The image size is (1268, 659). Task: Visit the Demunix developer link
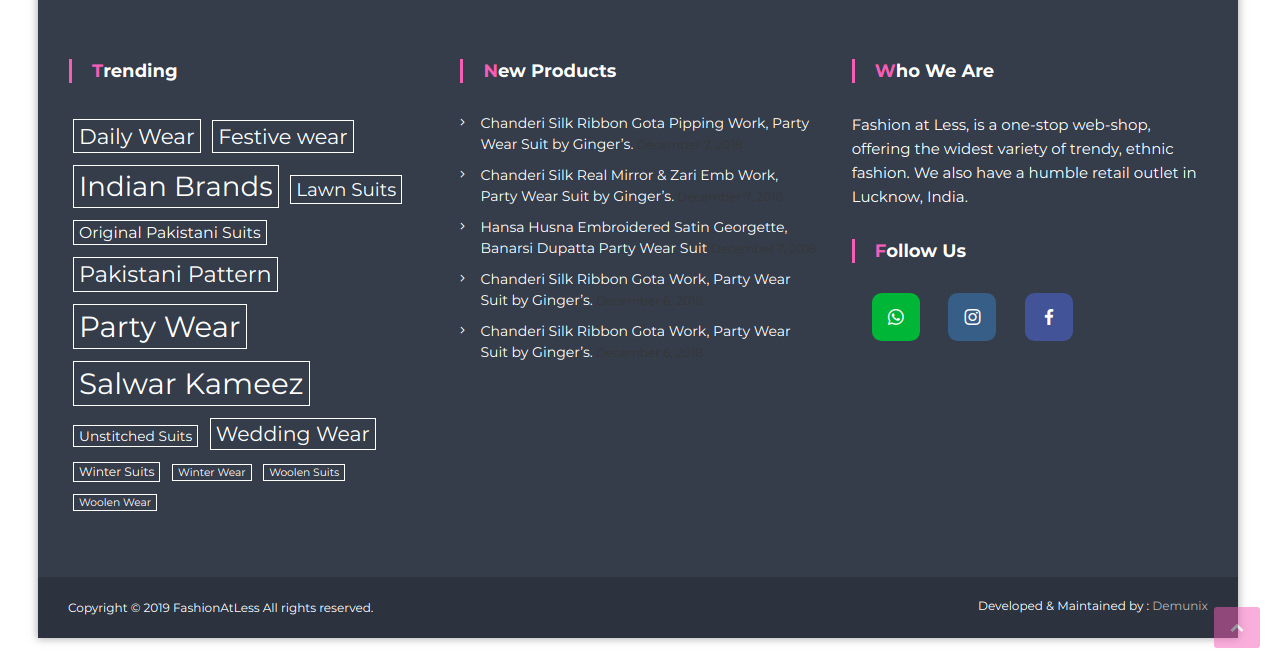(x=1179, y=606)
